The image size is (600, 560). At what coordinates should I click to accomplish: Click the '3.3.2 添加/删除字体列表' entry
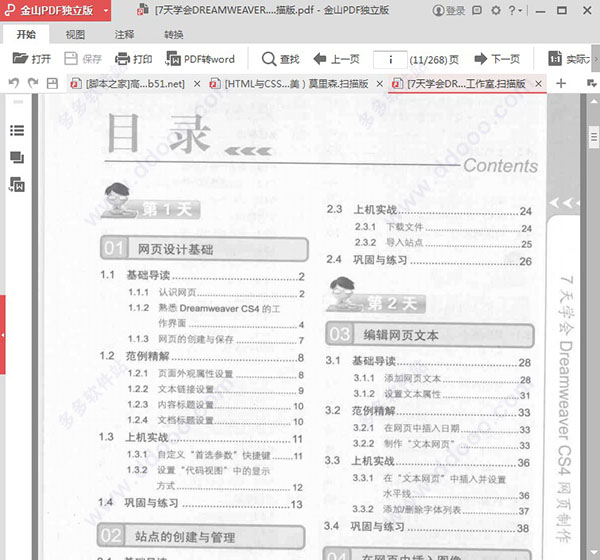coord(441,510)
